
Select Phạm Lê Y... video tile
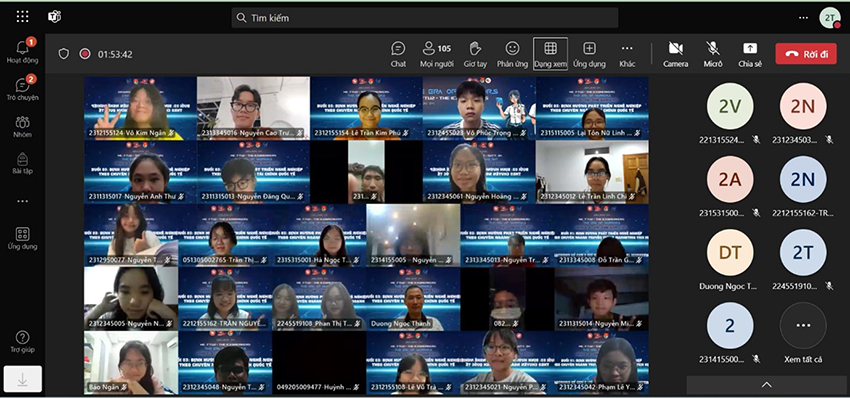602,363
